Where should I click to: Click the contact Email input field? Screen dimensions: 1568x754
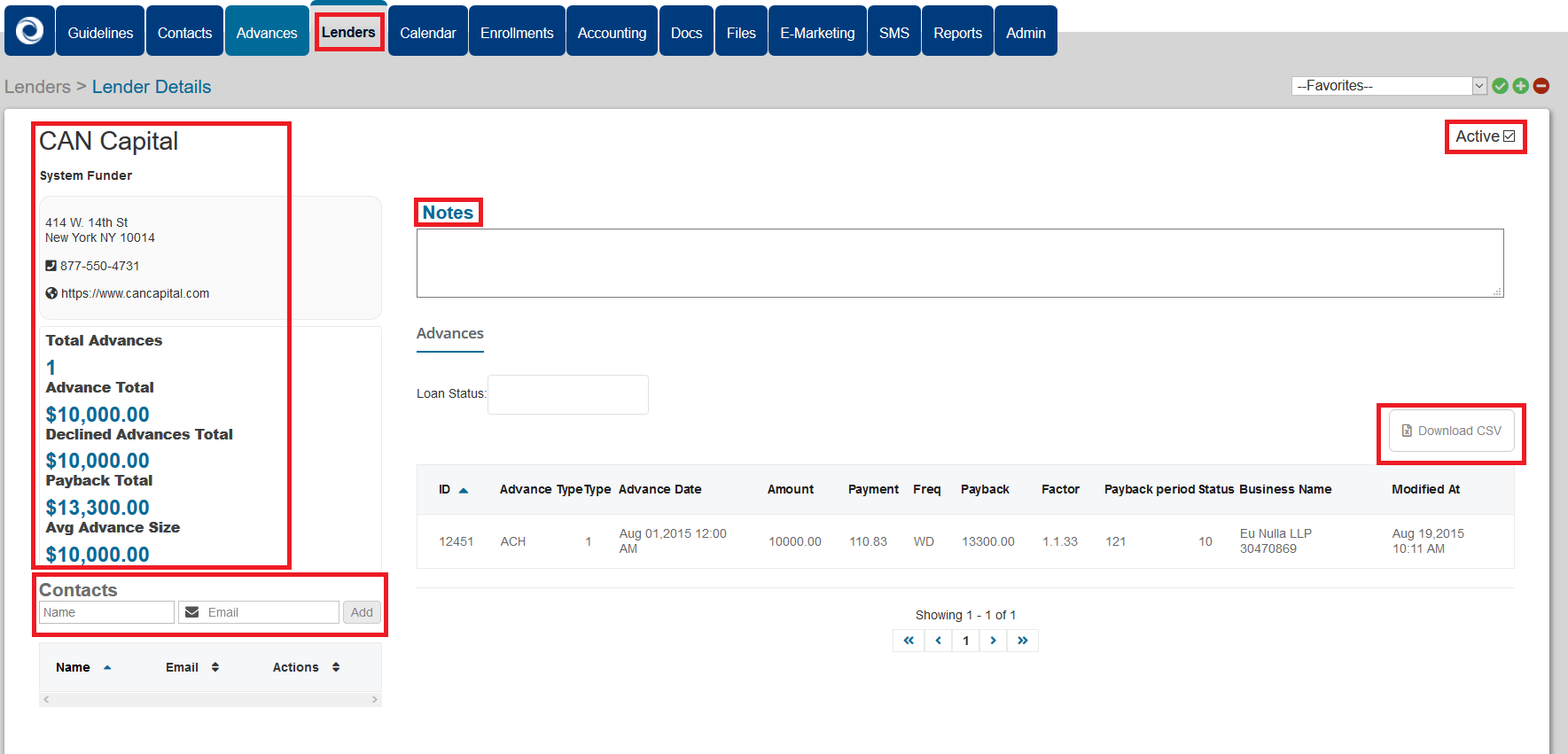pos(259,612)
